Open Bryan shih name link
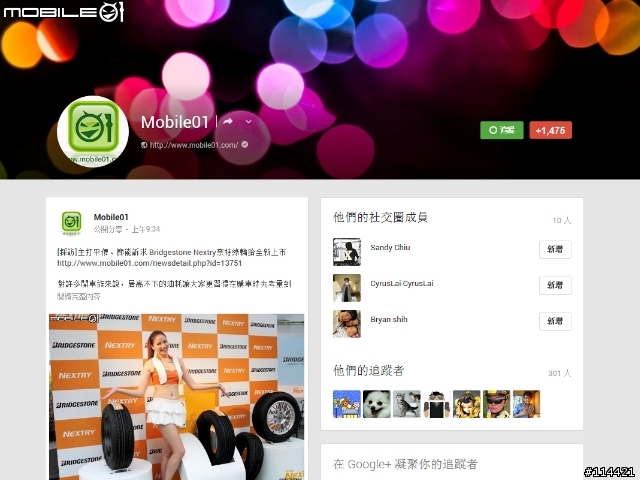Screen dimensions: 640x480 (389, 319)
